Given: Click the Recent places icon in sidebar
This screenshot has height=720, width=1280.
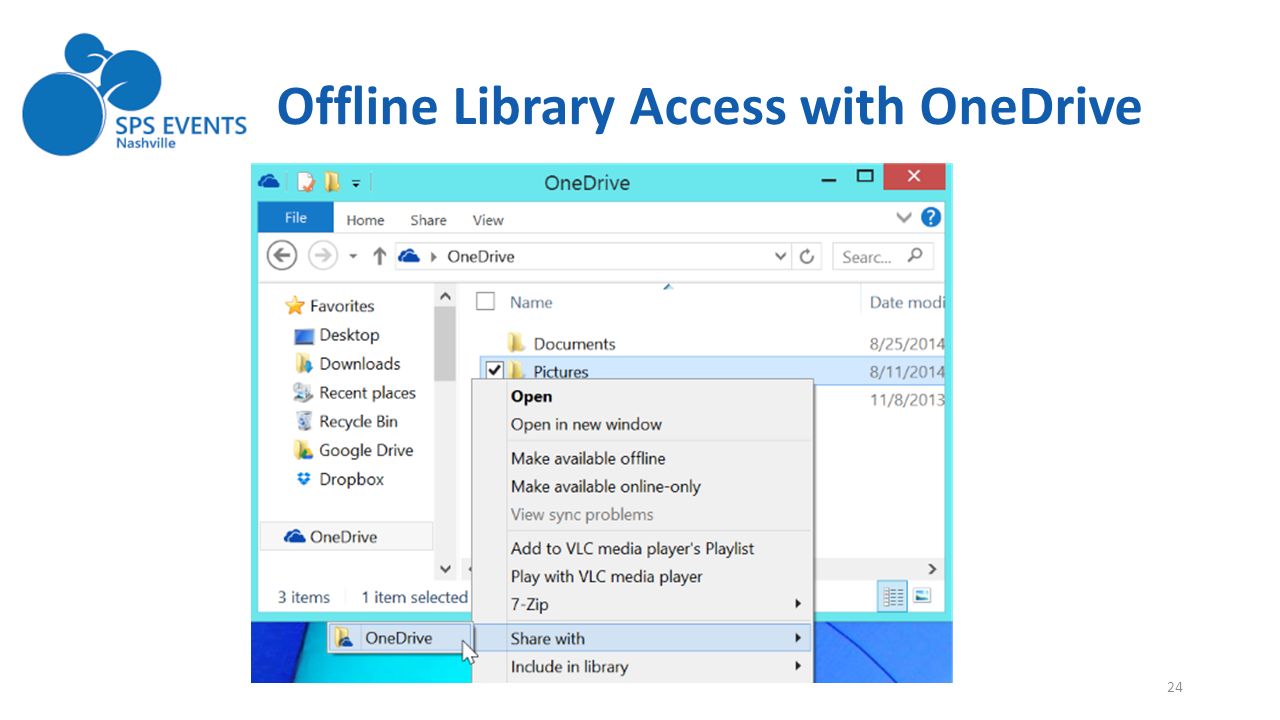Looking at the screenshot, I should point(304,393).
